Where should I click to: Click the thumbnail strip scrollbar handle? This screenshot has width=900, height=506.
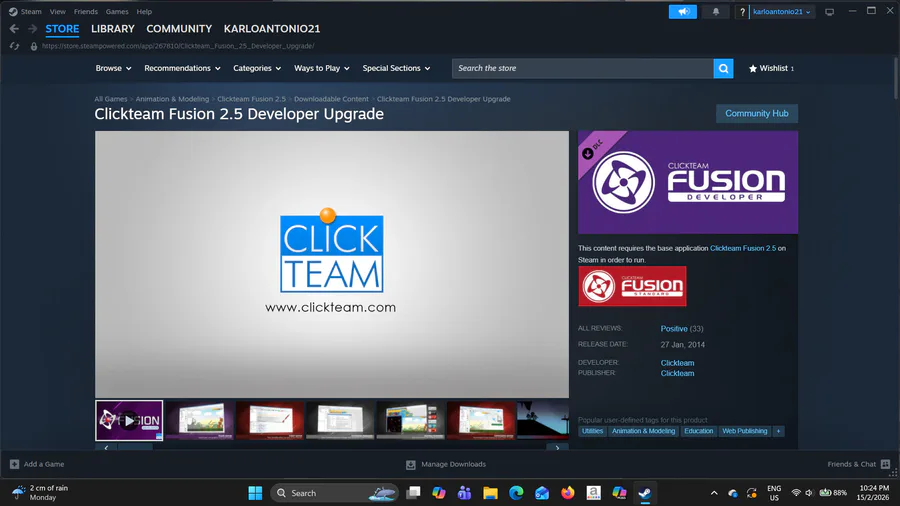135,447
